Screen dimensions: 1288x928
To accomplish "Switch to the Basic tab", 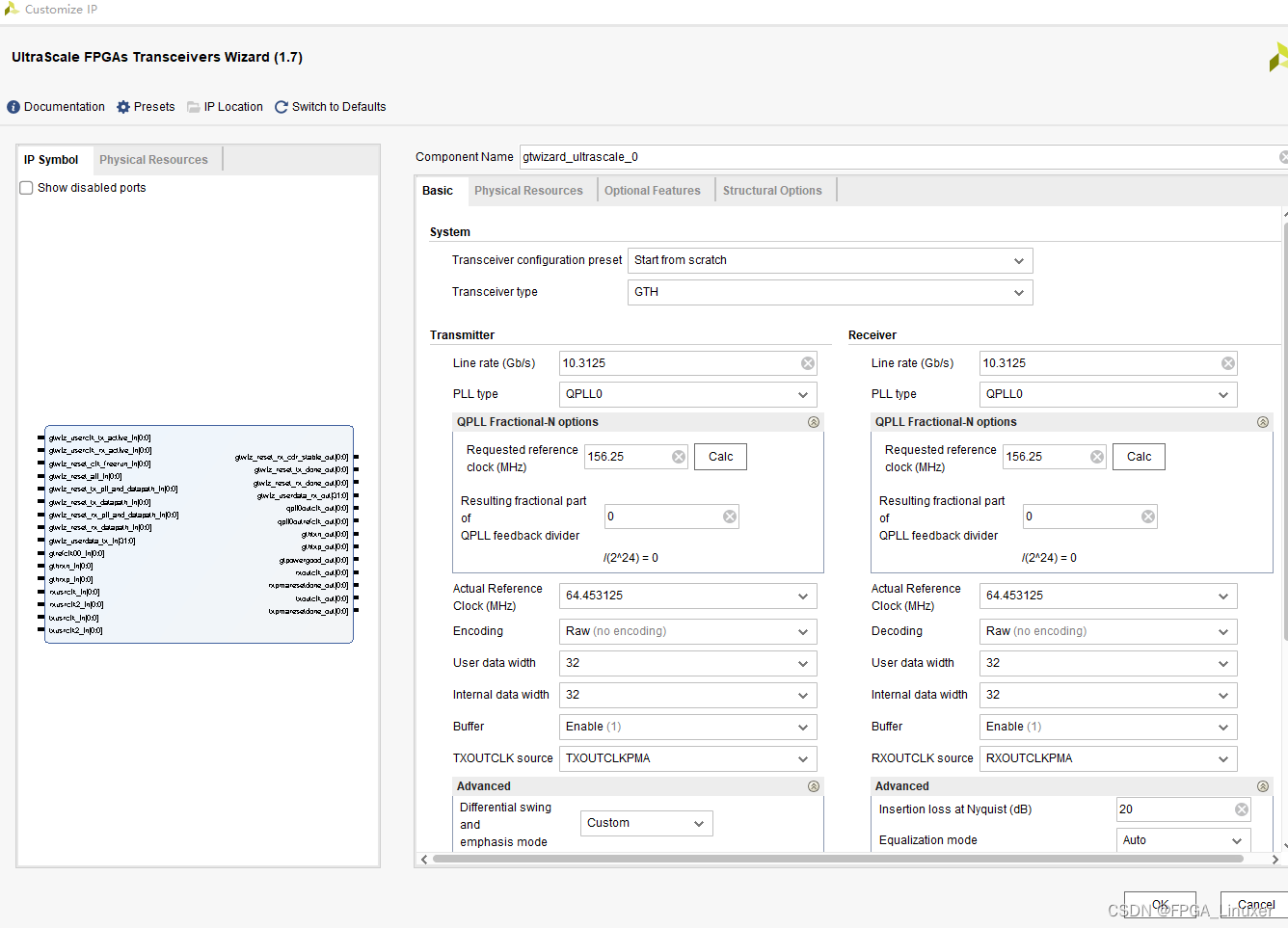I will (x=438, y=191).
